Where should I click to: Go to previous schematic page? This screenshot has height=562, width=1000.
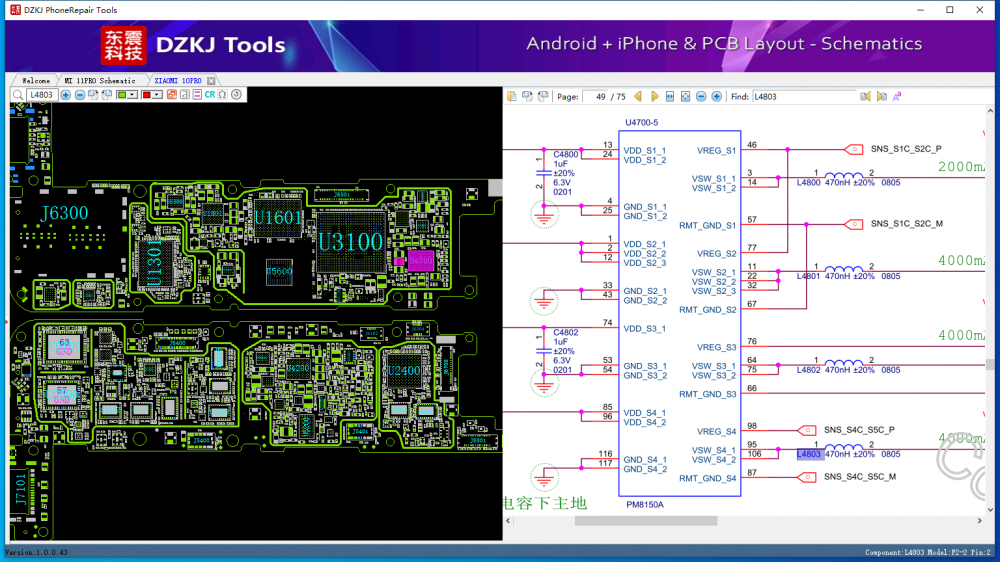click(x=638, y=96)
